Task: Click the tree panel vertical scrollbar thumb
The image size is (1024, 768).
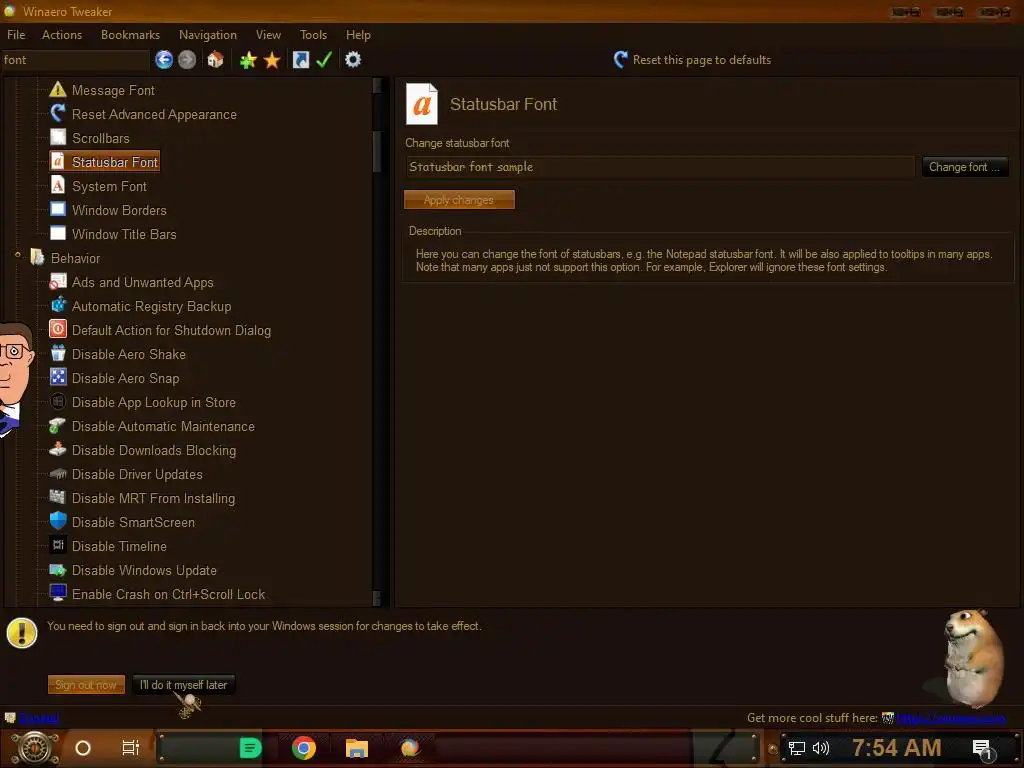Action: (377, 152)
